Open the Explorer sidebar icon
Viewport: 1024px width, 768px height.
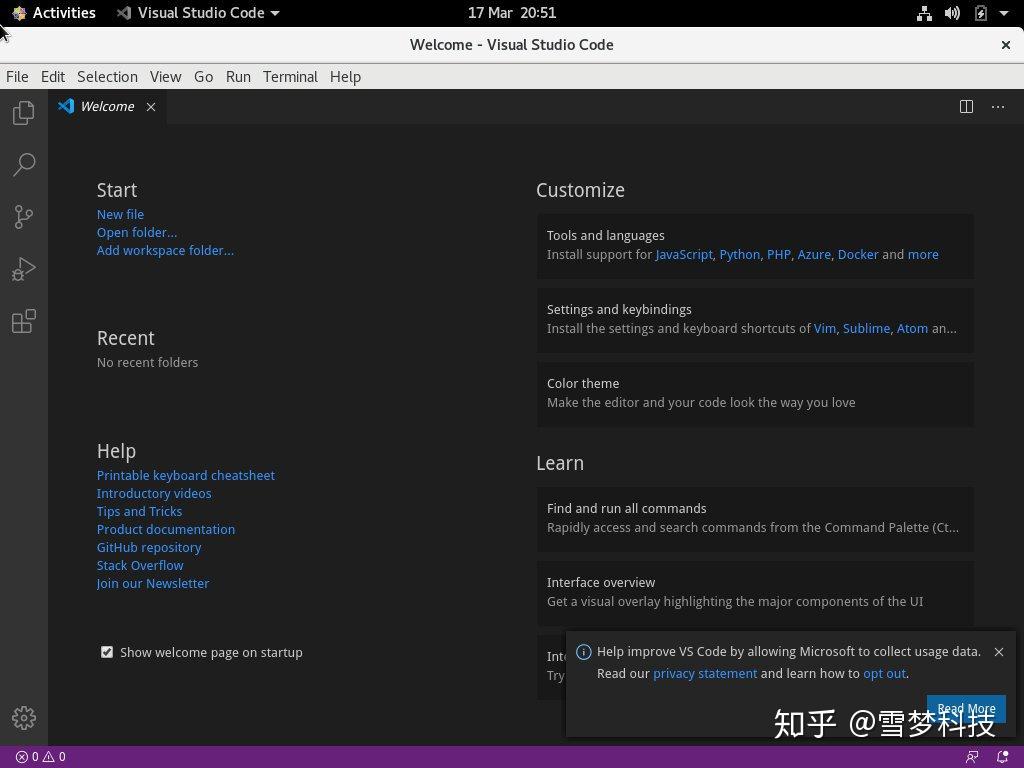pyautogui.click(x=23, y=112)
